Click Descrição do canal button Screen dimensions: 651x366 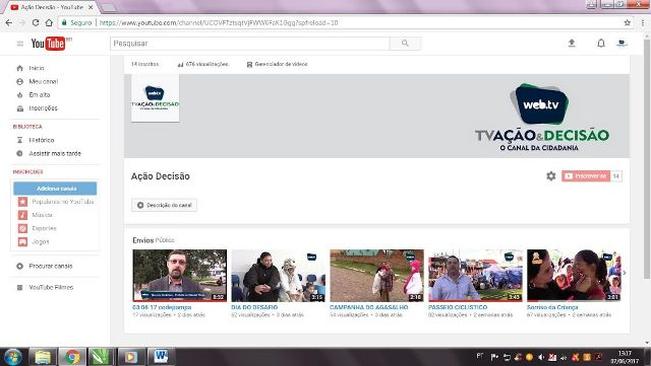coord(164,205)
